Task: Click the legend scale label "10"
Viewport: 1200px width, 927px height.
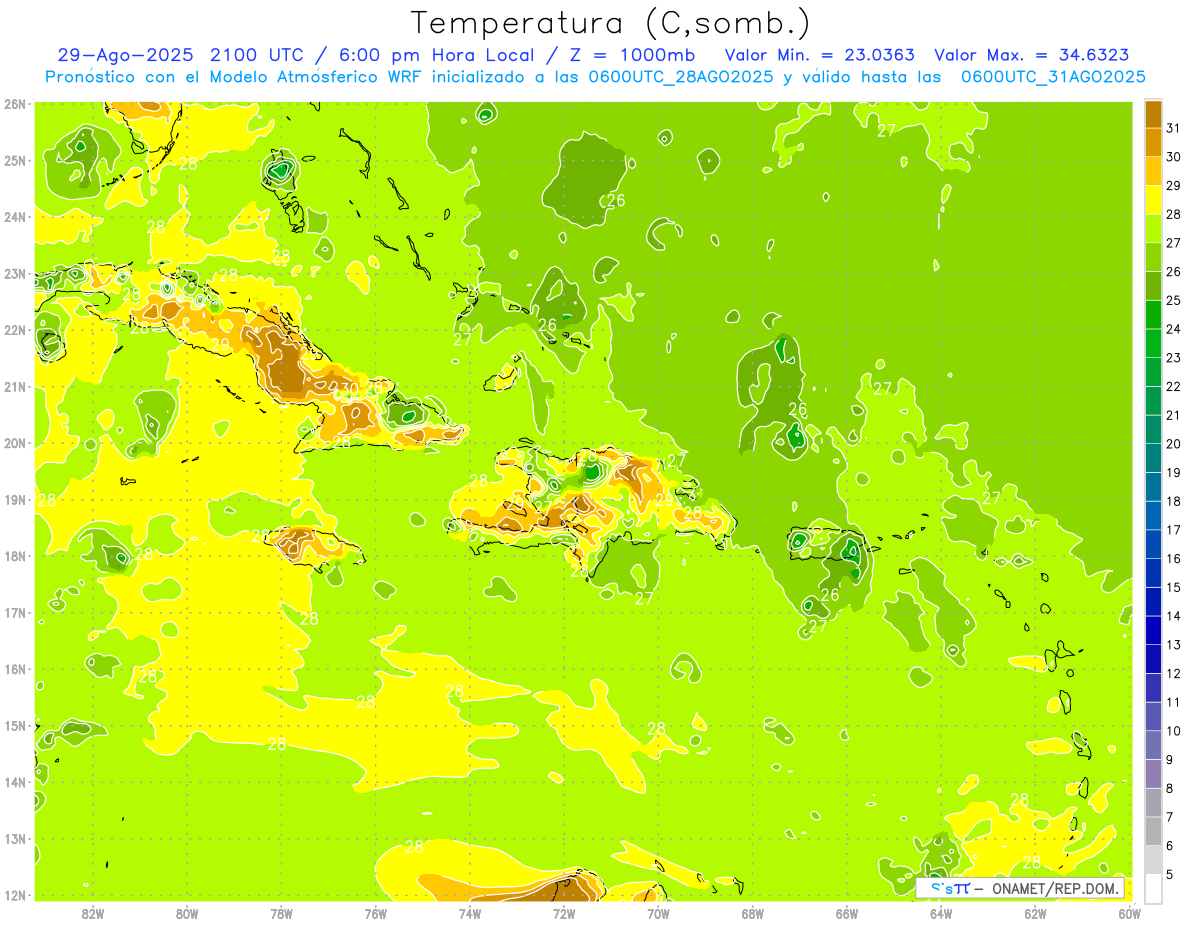Action: (1174, 731)
